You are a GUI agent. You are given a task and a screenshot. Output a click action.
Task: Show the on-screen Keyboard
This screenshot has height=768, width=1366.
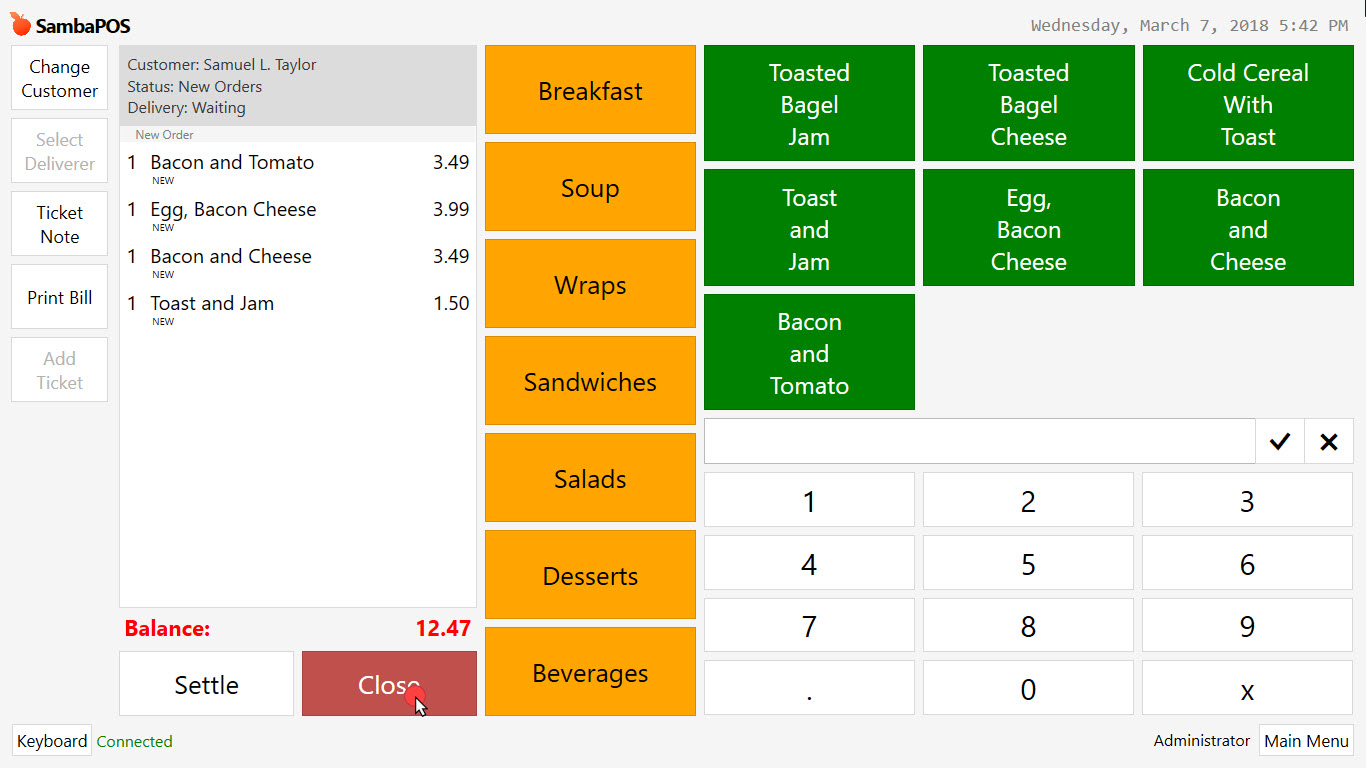(x=51, y=740)
